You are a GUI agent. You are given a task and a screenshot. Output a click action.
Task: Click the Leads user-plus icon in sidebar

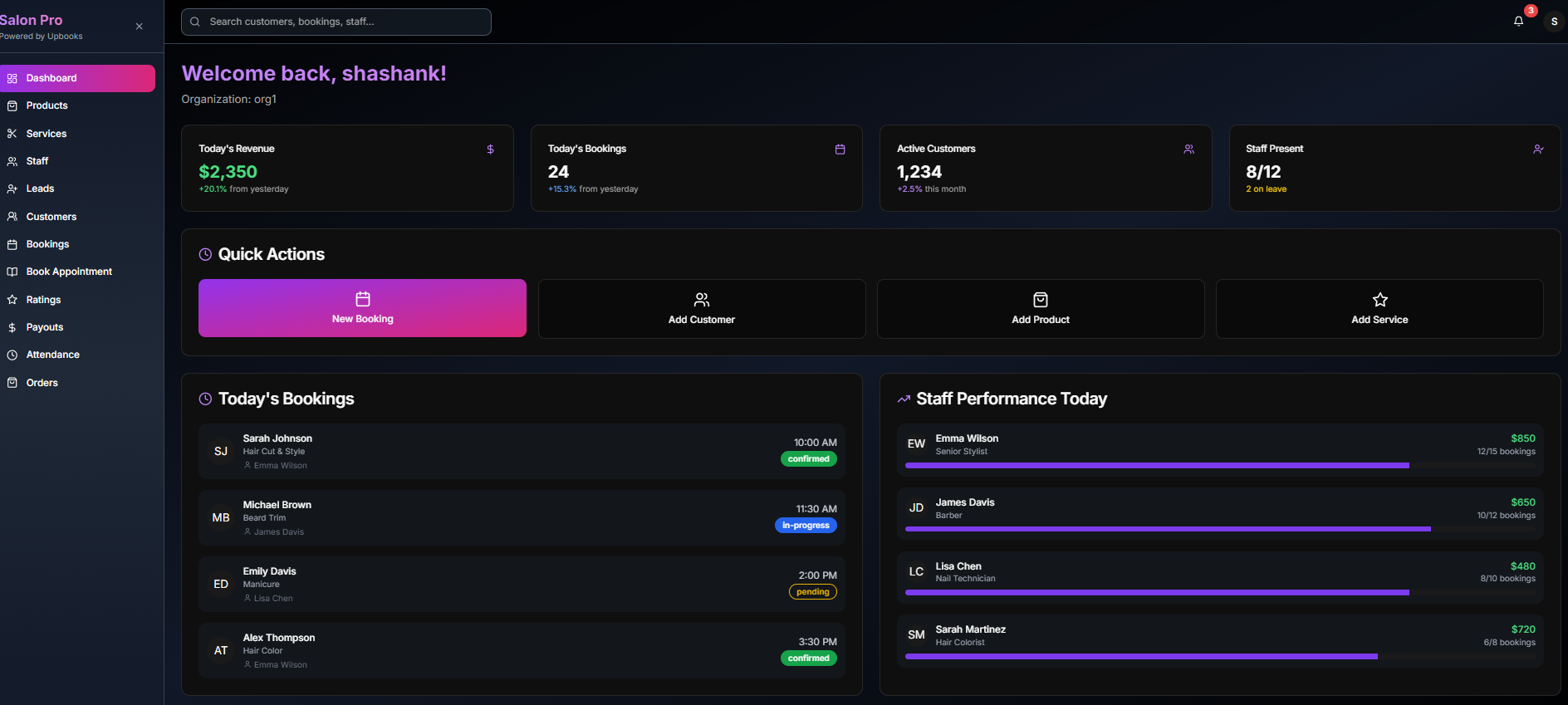[12, 189]
